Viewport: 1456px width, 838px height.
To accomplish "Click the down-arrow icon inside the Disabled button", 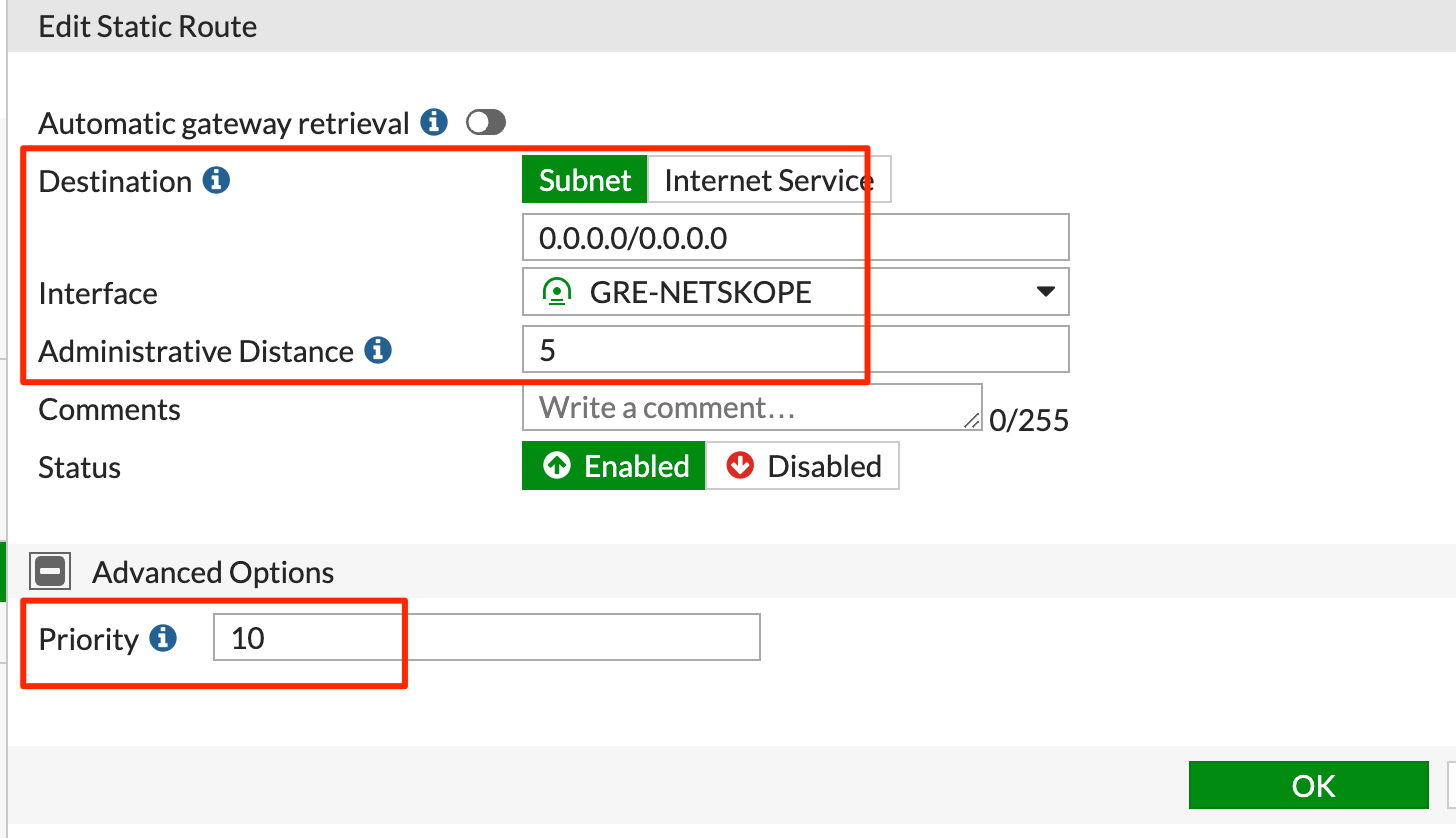I will coord(739,465).
